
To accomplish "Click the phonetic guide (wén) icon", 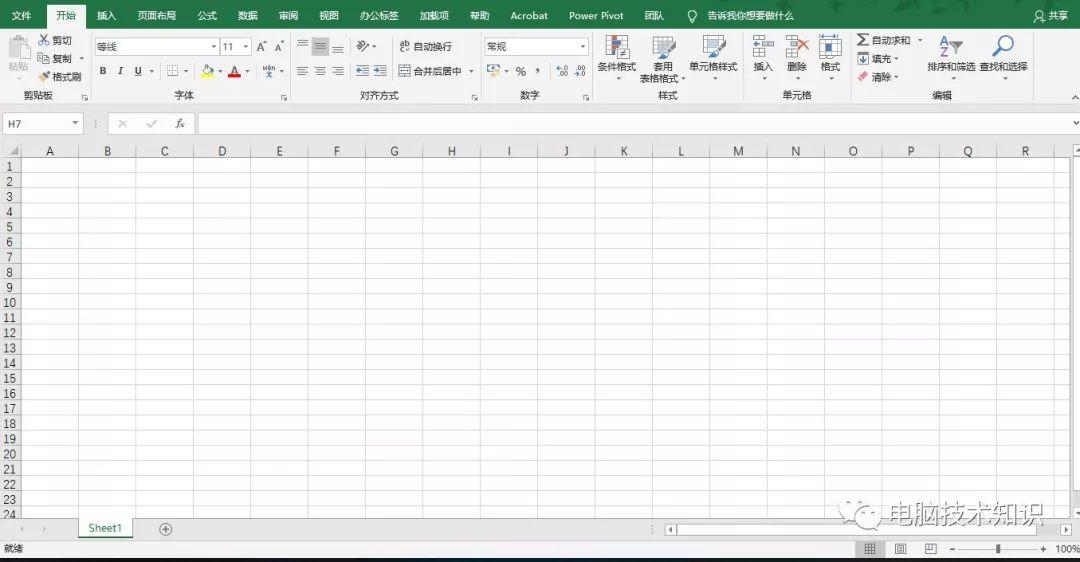I will [x=269, y=71].
